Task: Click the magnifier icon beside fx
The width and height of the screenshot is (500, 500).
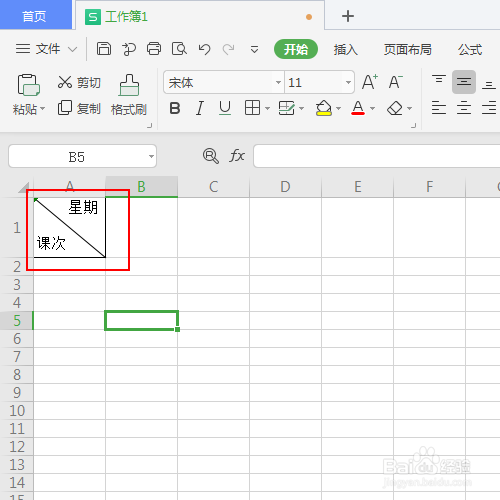Action: (211, 156)
